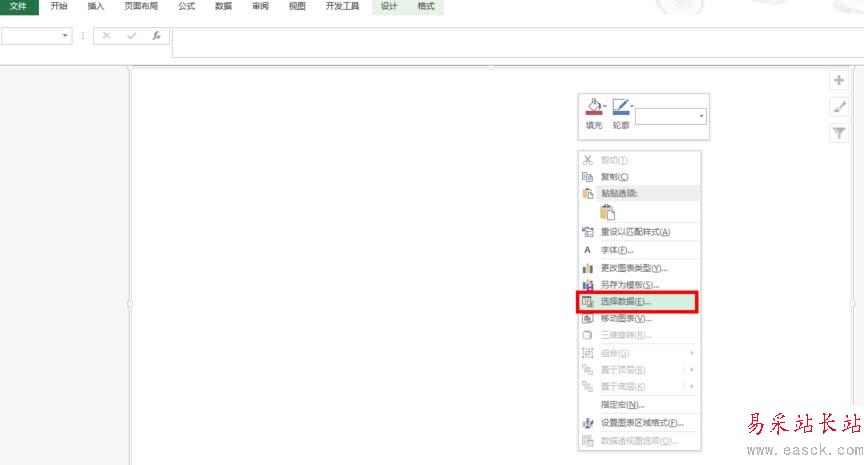
Task: Click the formula bar confirm checkmark icon
Action: point(131,36)
